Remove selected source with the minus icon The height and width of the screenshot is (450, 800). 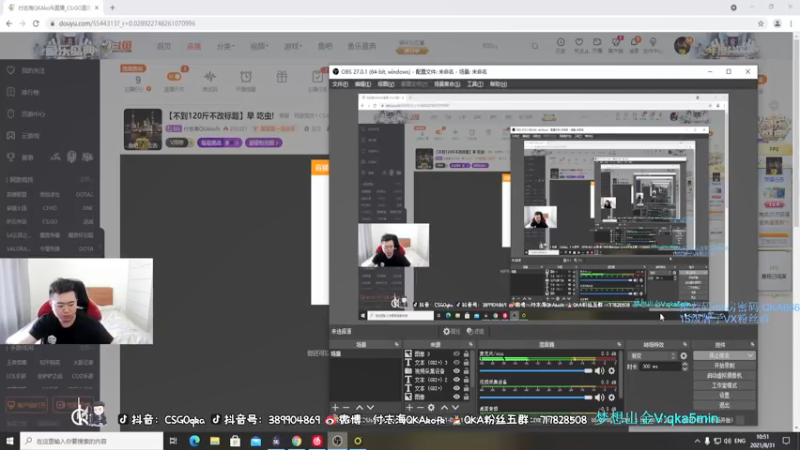tap(420, 408)
